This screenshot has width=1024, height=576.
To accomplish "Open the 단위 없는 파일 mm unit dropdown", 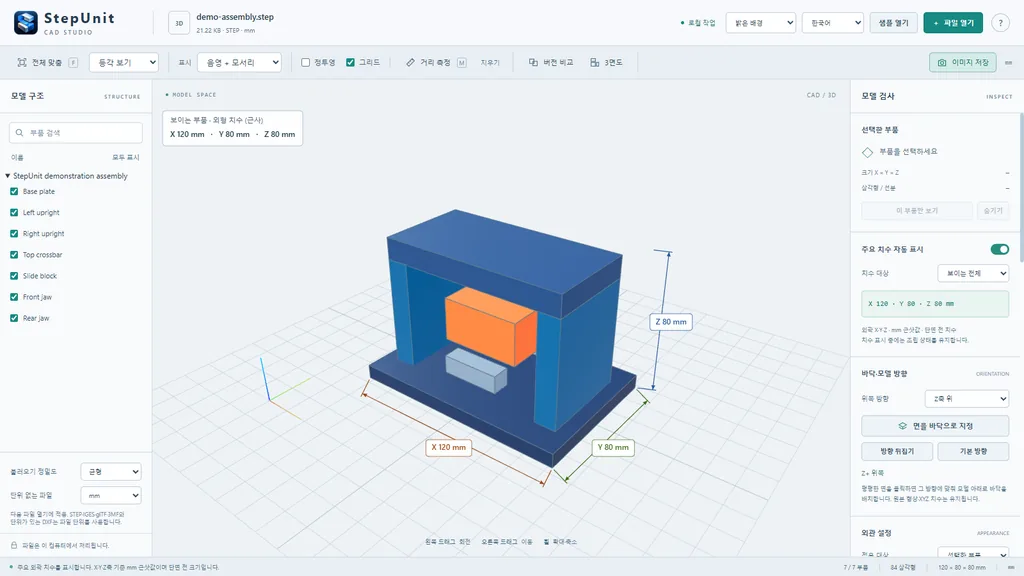I will point(111,496).
